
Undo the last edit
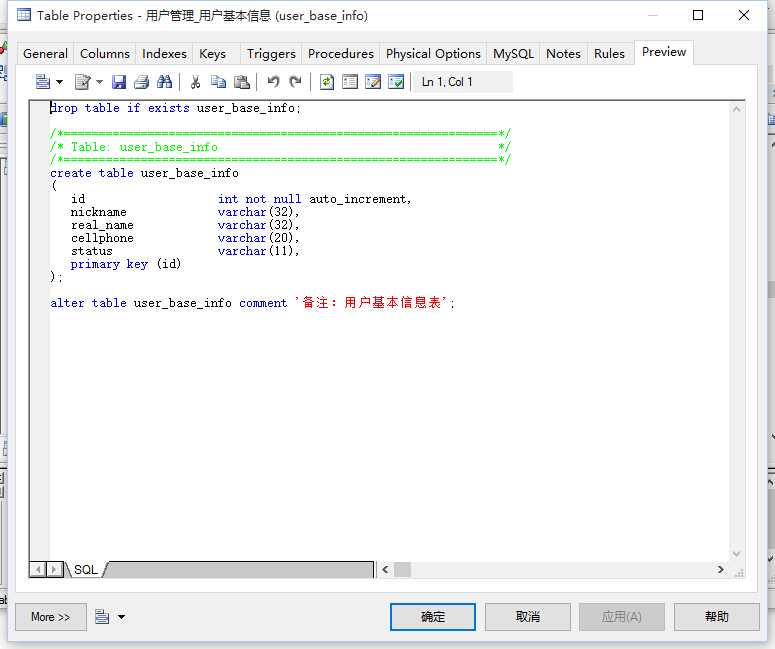273,82
